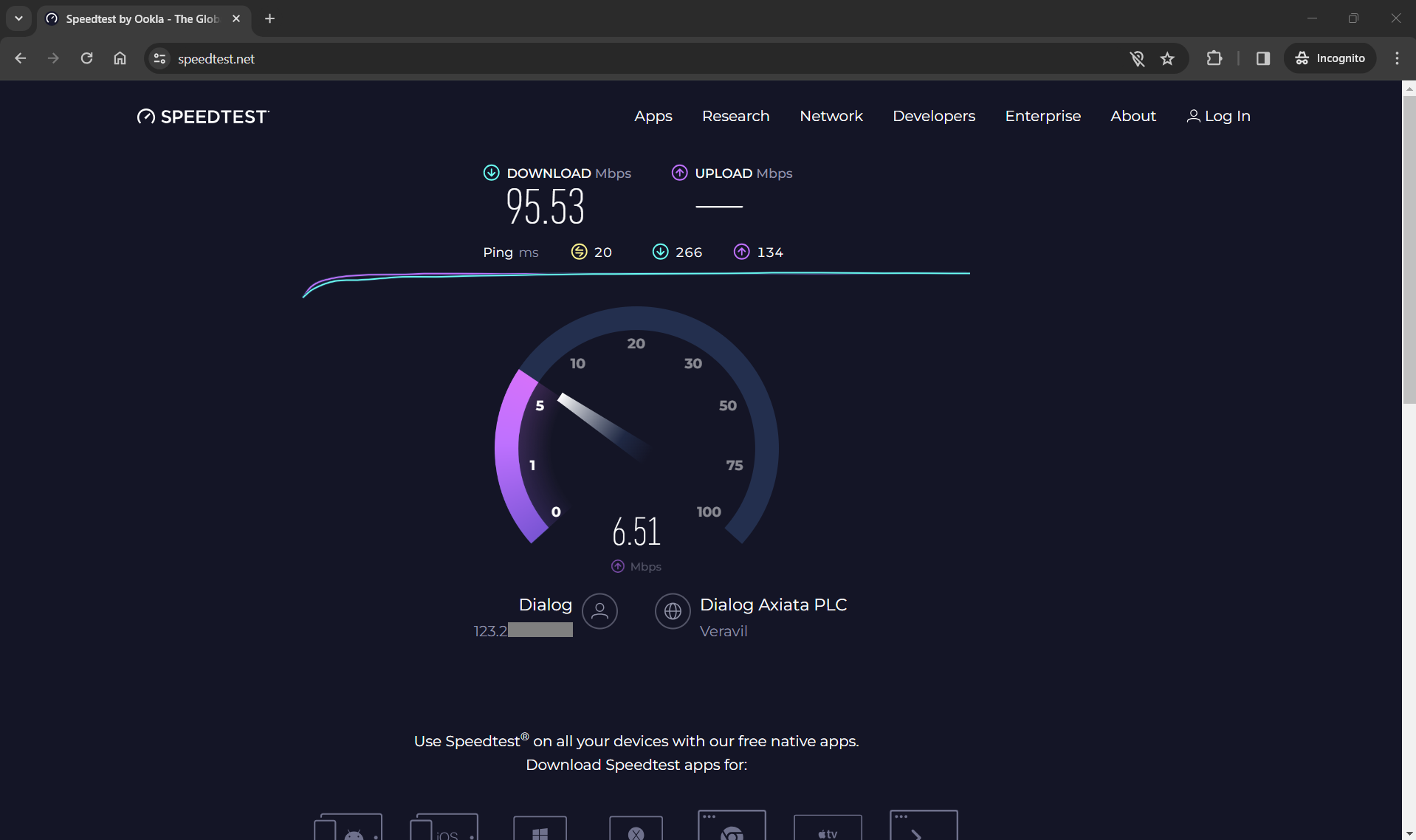
Task: Open the browser home page
Action: [x=120, y=58]
